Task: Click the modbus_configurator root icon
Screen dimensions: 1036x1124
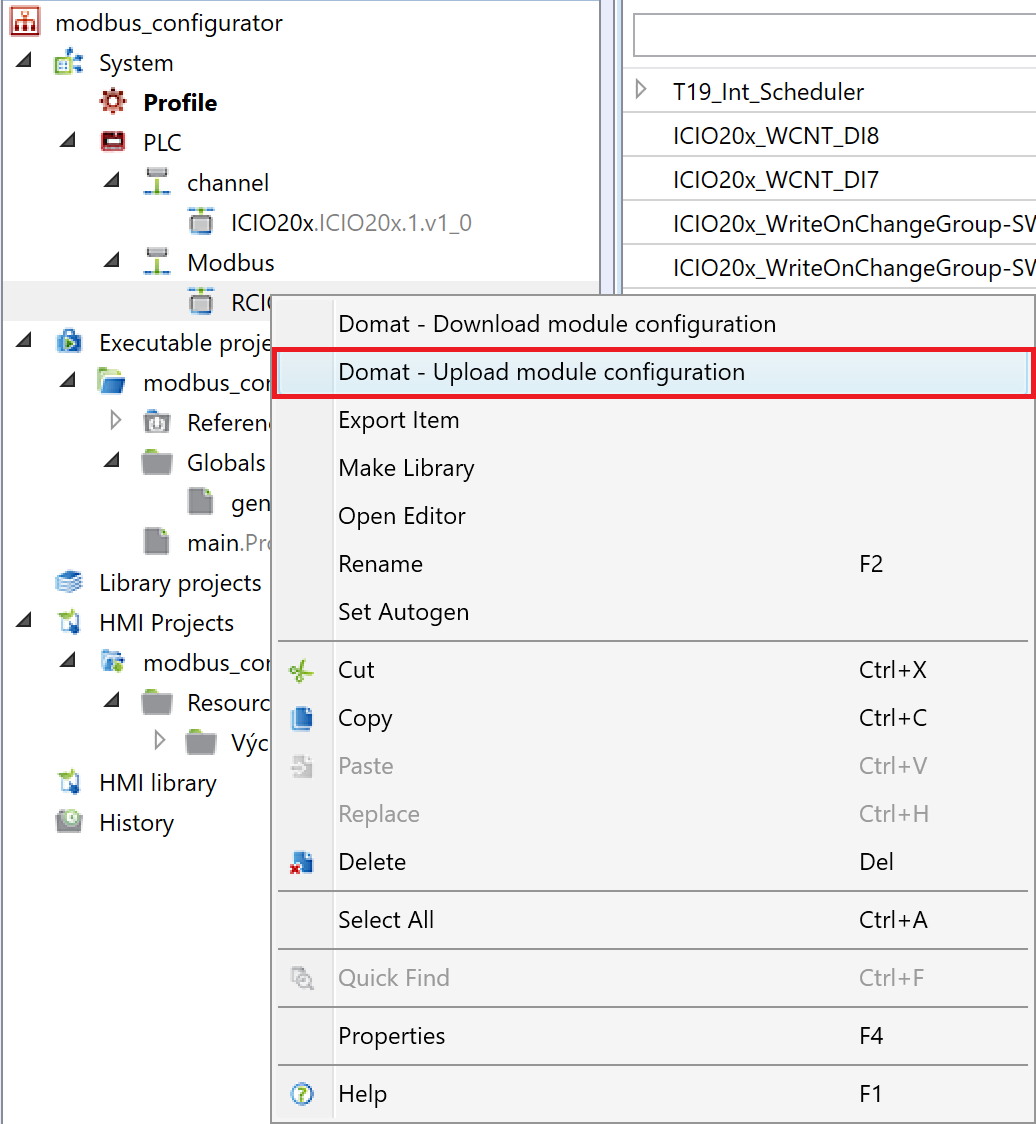Action: tap(25, 22)
